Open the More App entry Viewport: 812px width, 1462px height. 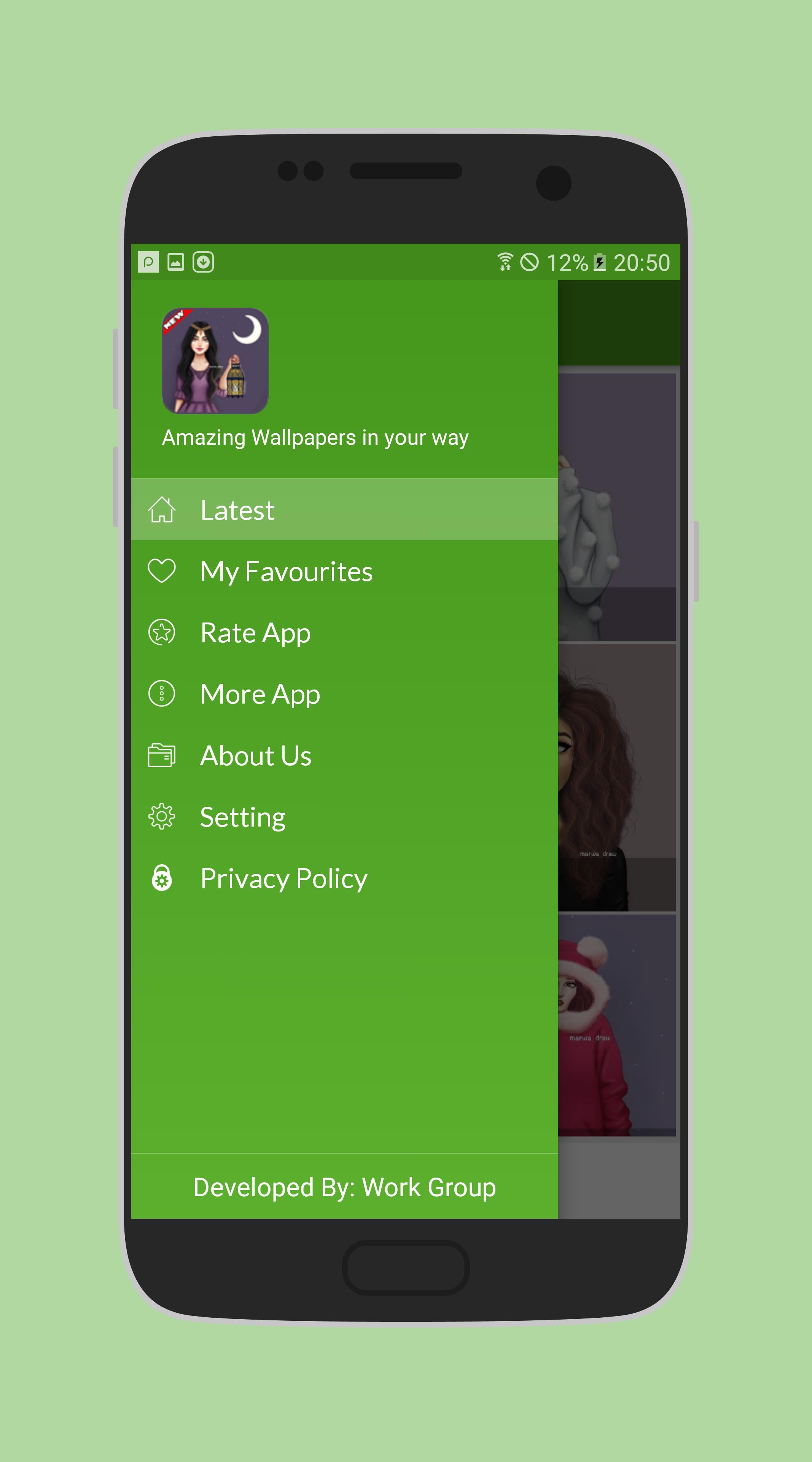tap(260, 694)
